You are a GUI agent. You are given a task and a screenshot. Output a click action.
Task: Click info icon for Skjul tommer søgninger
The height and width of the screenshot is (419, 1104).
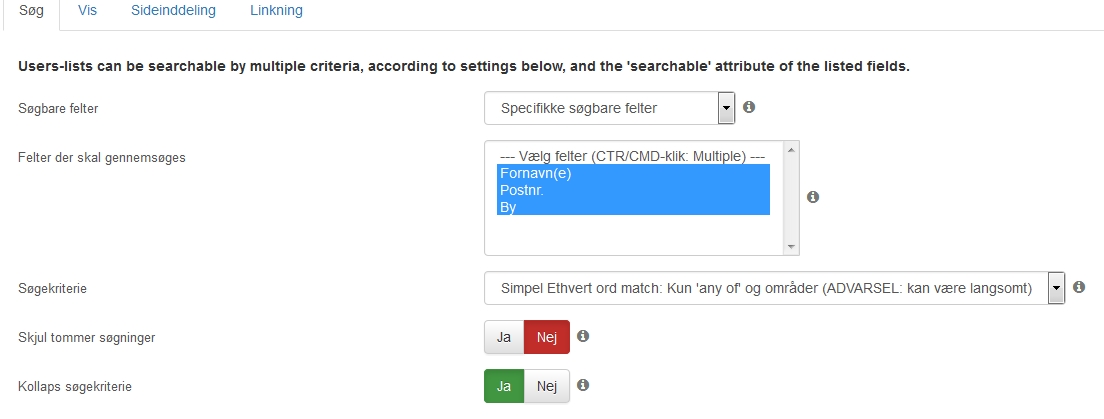coord(583,337)
